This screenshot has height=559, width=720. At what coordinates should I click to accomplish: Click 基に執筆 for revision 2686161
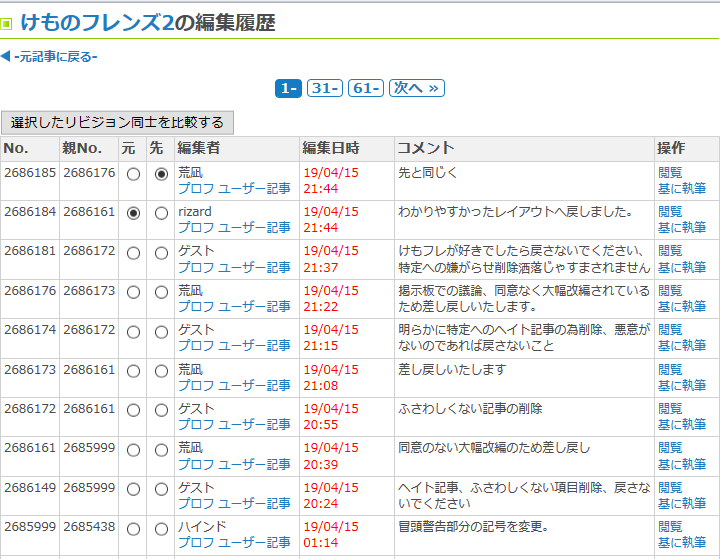pos(682,464)
